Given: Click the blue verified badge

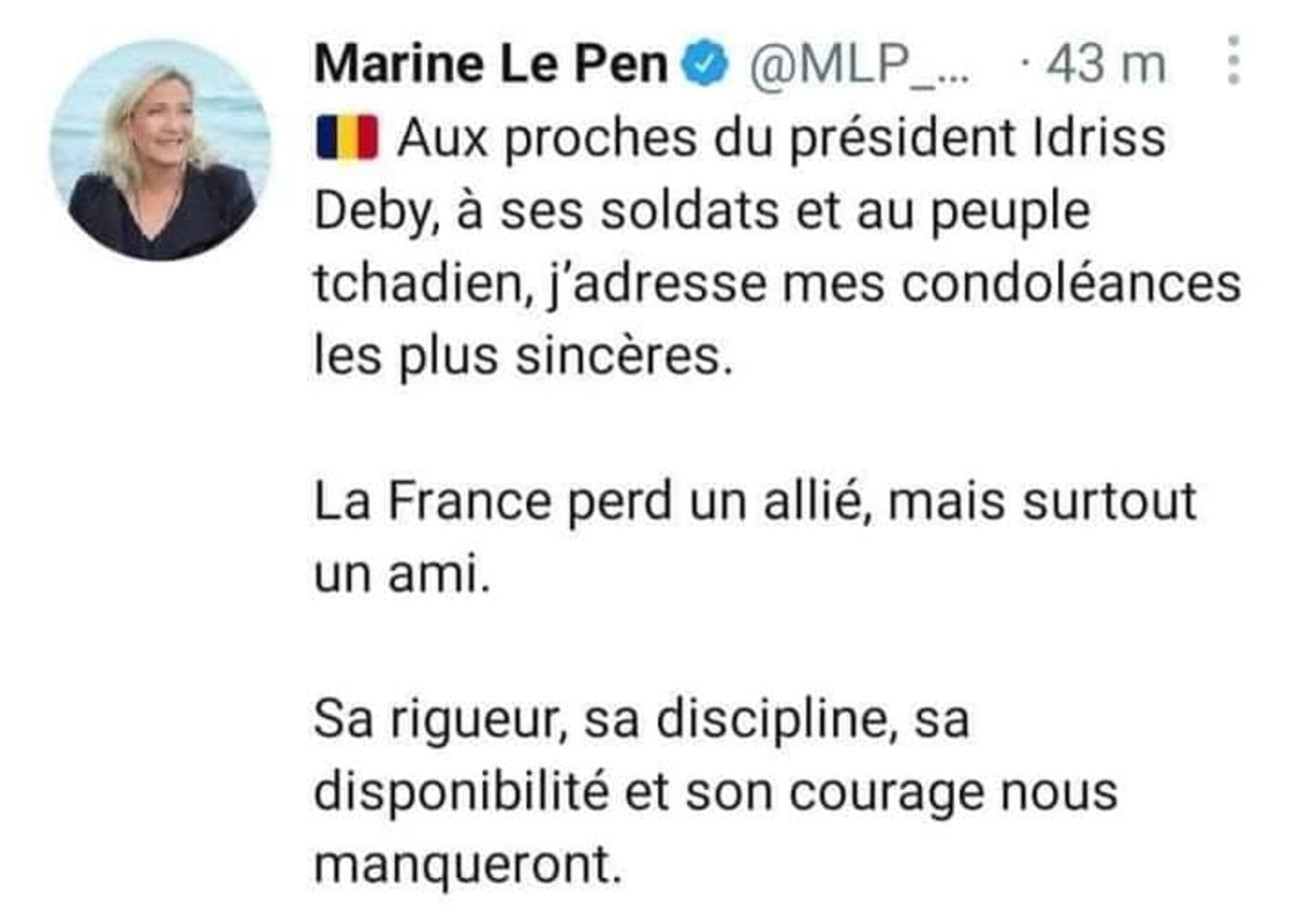Looking at the screenshot, I should [x=706, y=64].
